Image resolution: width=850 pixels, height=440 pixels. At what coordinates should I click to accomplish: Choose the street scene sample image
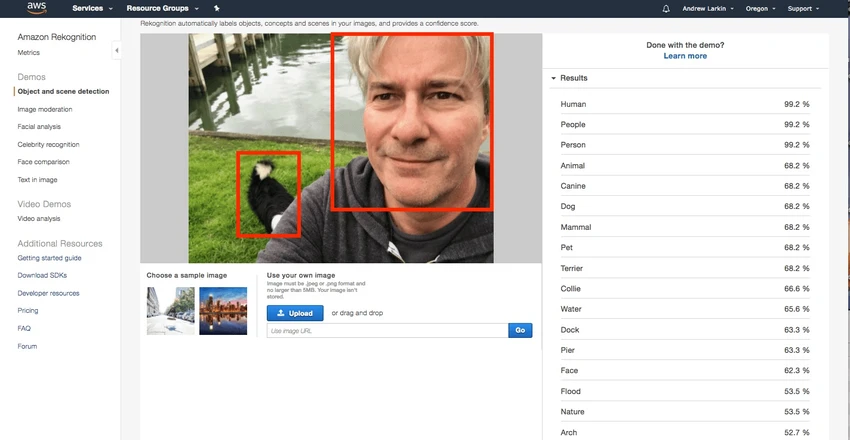pyautogui.click(x=171, y=311)
